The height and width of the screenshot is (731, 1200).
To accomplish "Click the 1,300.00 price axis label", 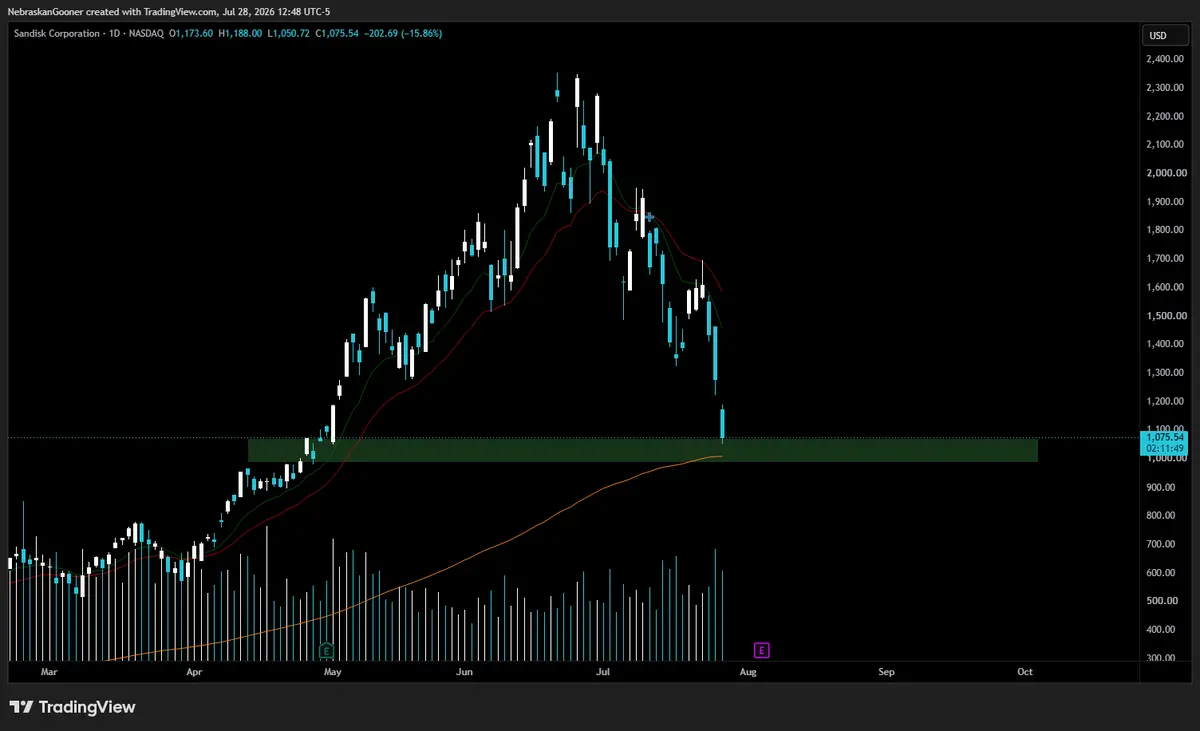I will point(1166,373).
